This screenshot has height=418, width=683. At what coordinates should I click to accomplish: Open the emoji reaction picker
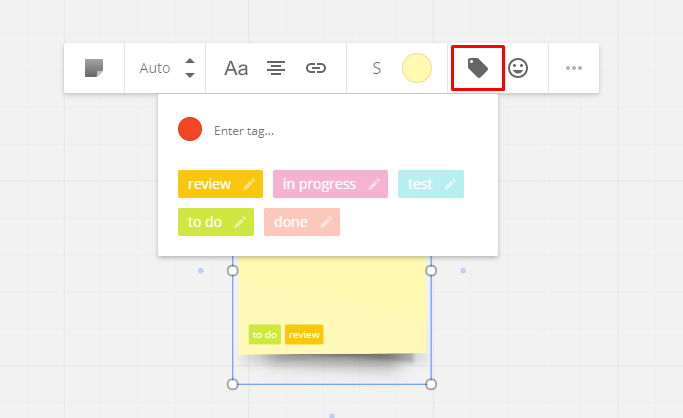pyautogui.click(x=518, y=68)
